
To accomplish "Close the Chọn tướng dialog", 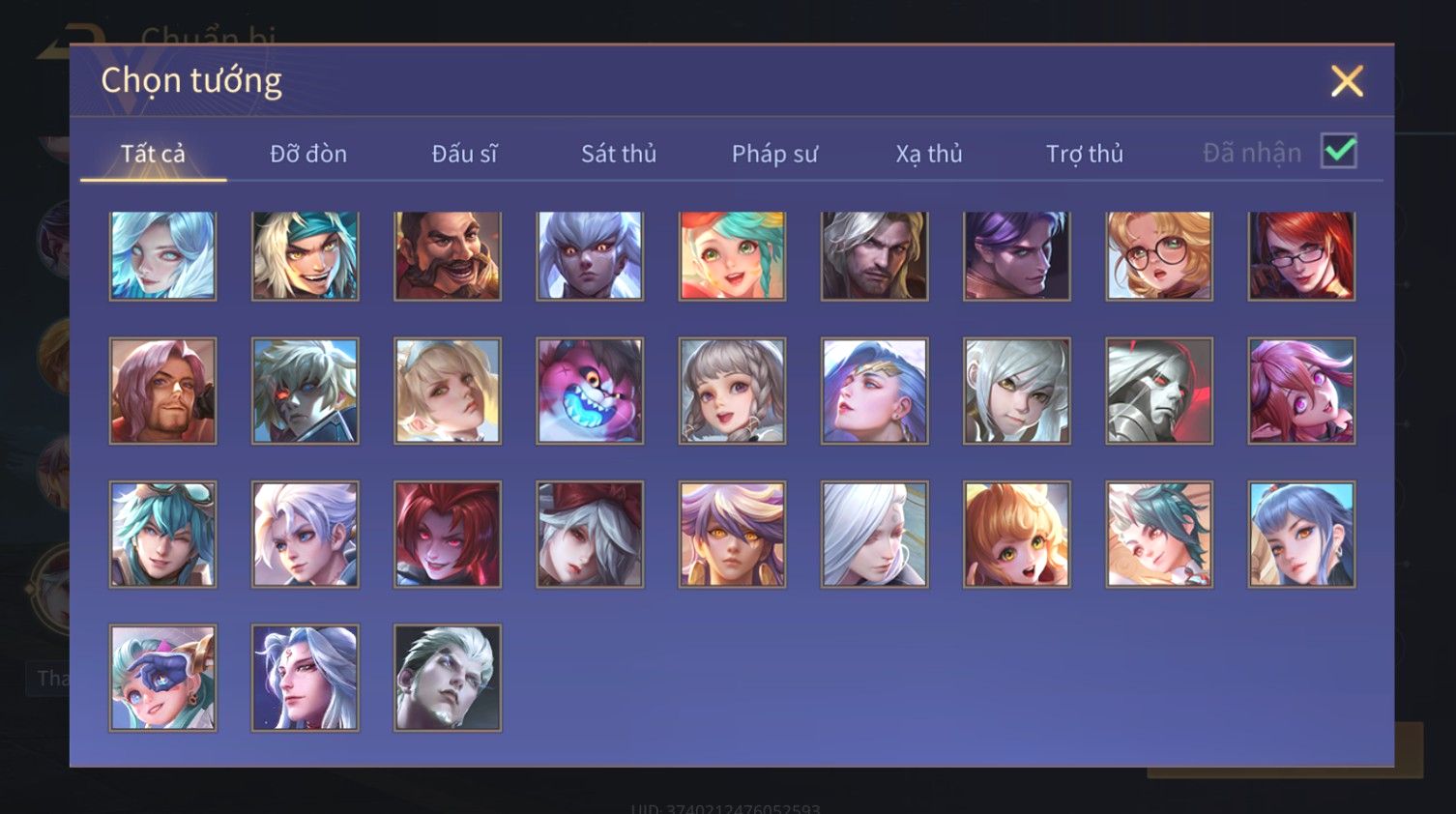I will click(x=1347, y=81).
